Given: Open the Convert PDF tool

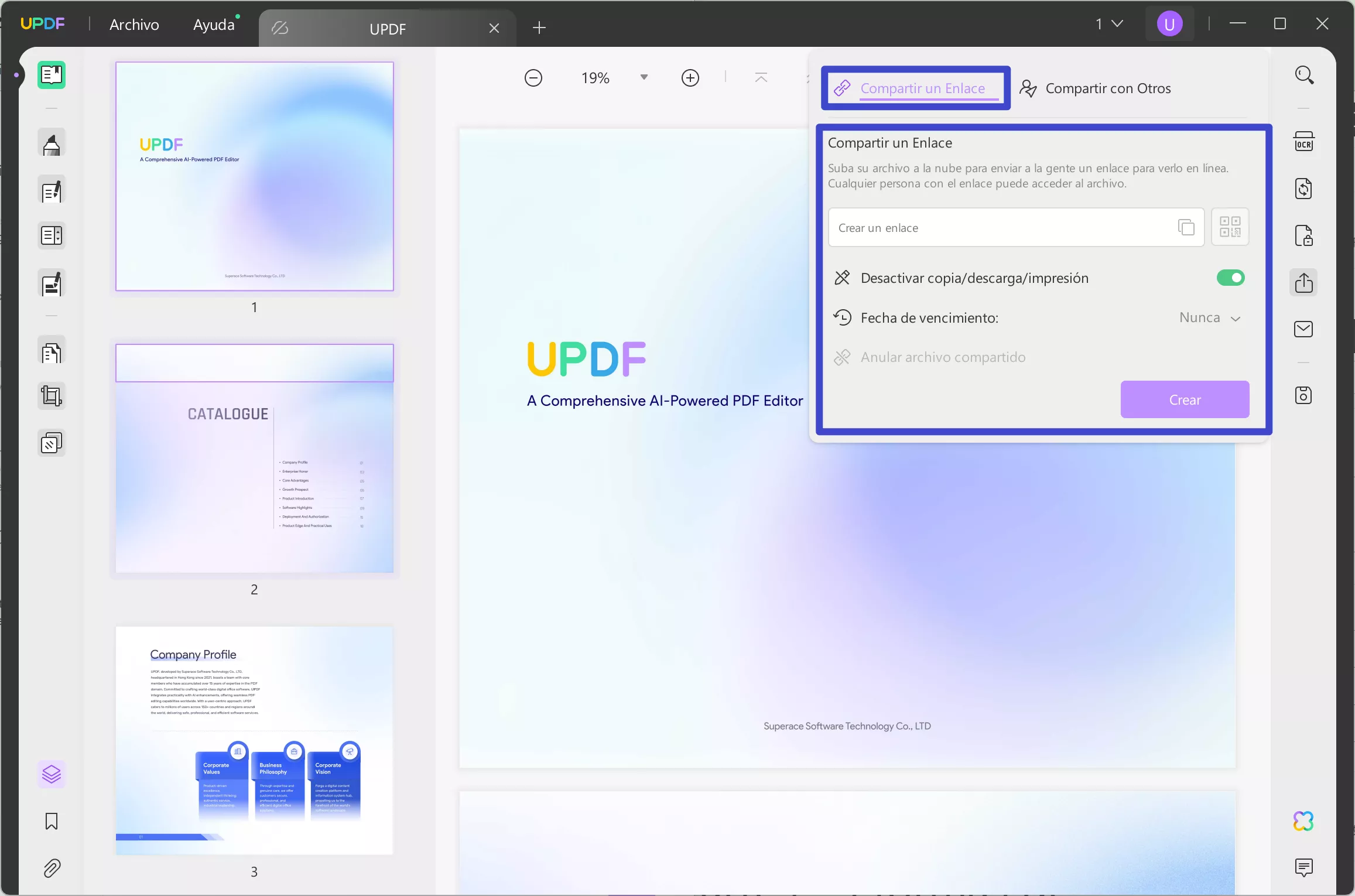Looking at the screenshot, I should pyautogui.click(x=1304, y=189).
